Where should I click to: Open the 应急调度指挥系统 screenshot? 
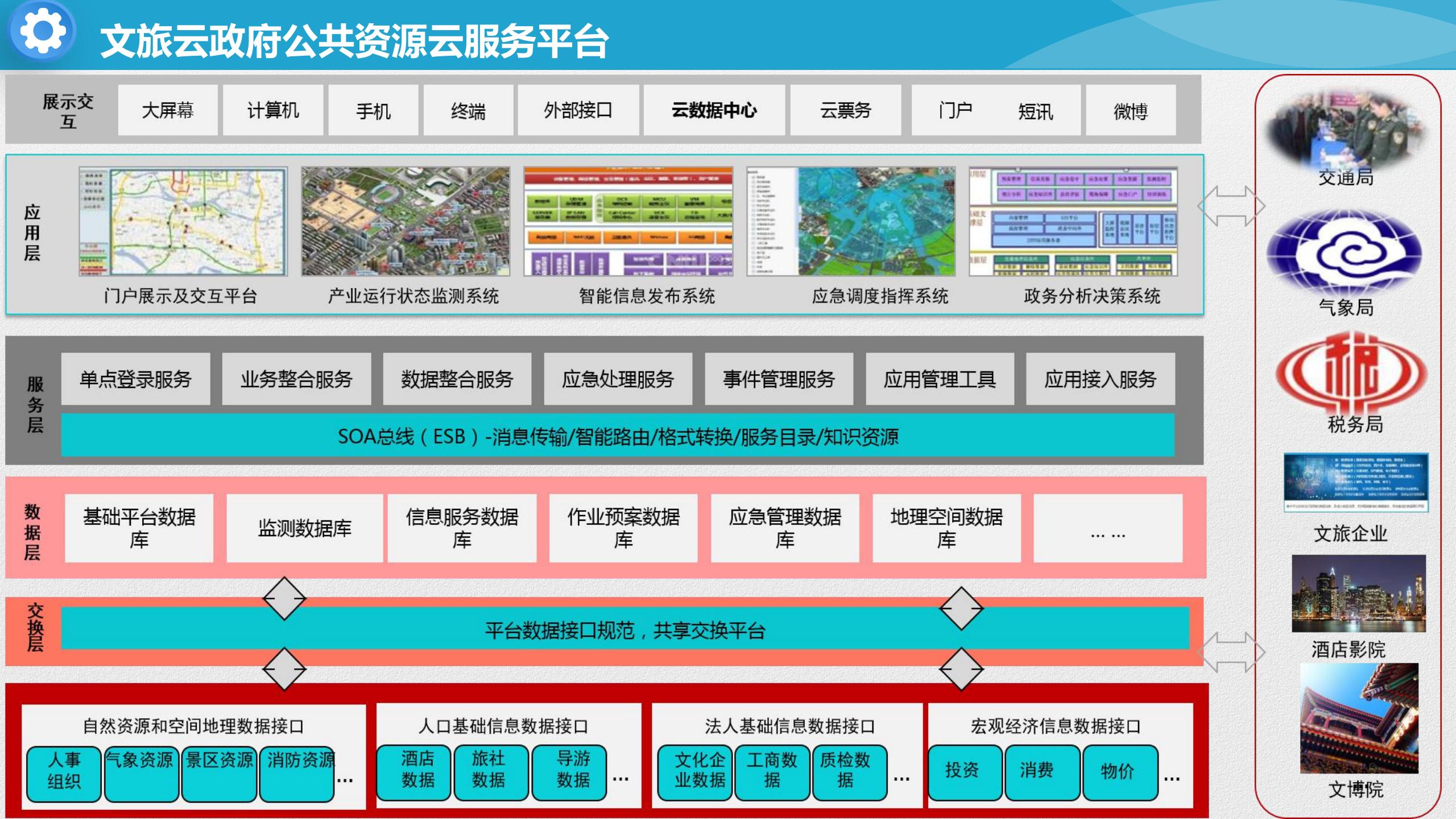click(x=851, y=222)
